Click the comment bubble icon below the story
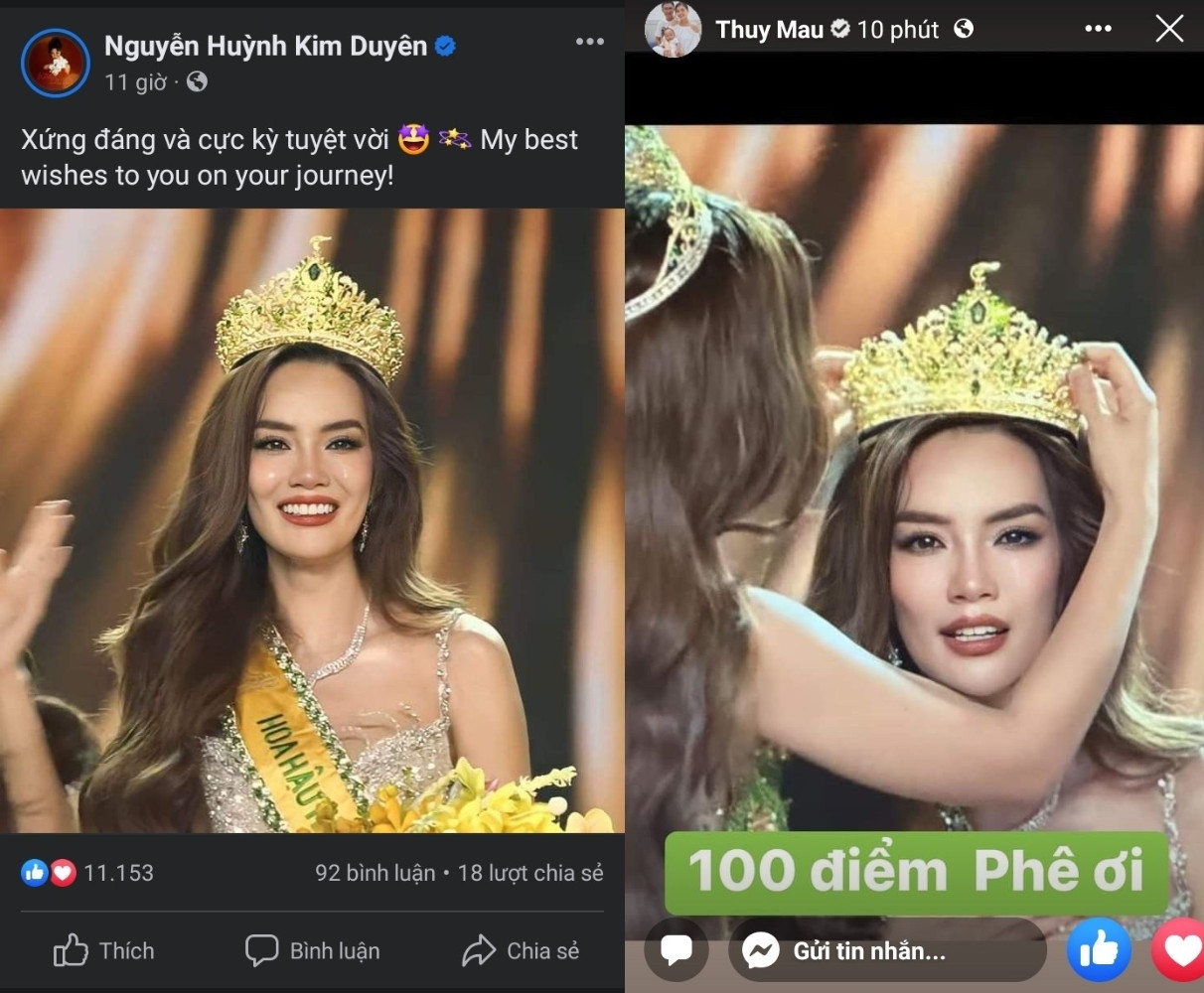This screenshot has width=1204, height=993. tap(677, 951)
